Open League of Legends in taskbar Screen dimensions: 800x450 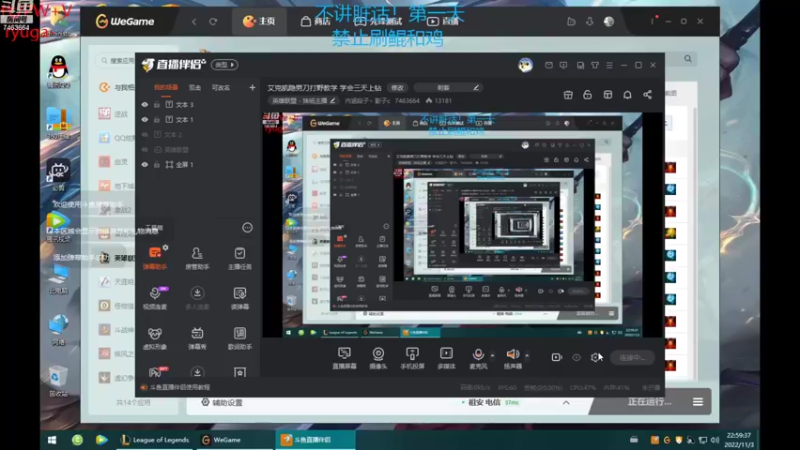coord(155,440)
